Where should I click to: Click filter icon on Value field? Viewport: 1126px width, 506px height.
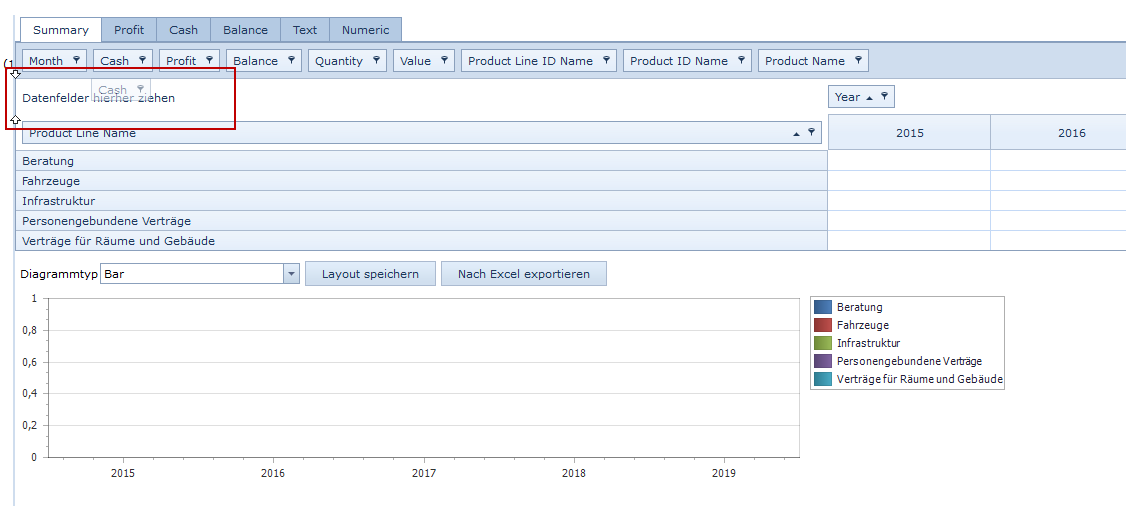(x=444, y=60)
